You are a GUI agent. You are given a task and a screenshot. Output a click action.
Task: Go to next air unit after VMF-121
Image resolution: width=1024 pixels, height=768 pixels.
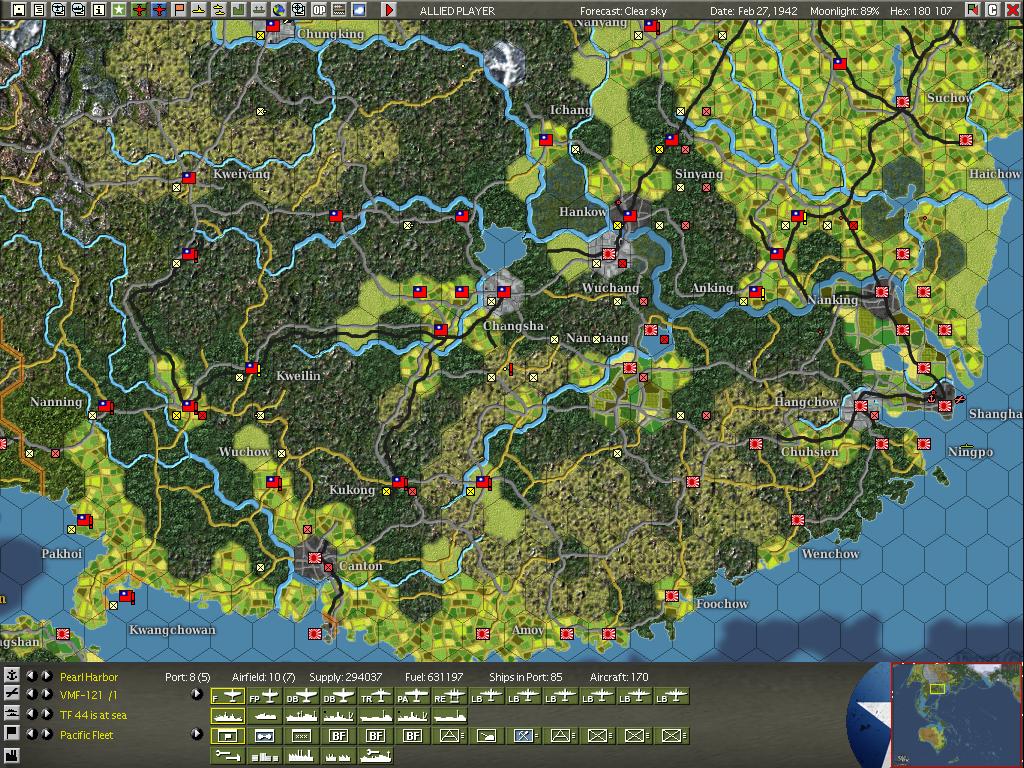(x=47, y=694)
